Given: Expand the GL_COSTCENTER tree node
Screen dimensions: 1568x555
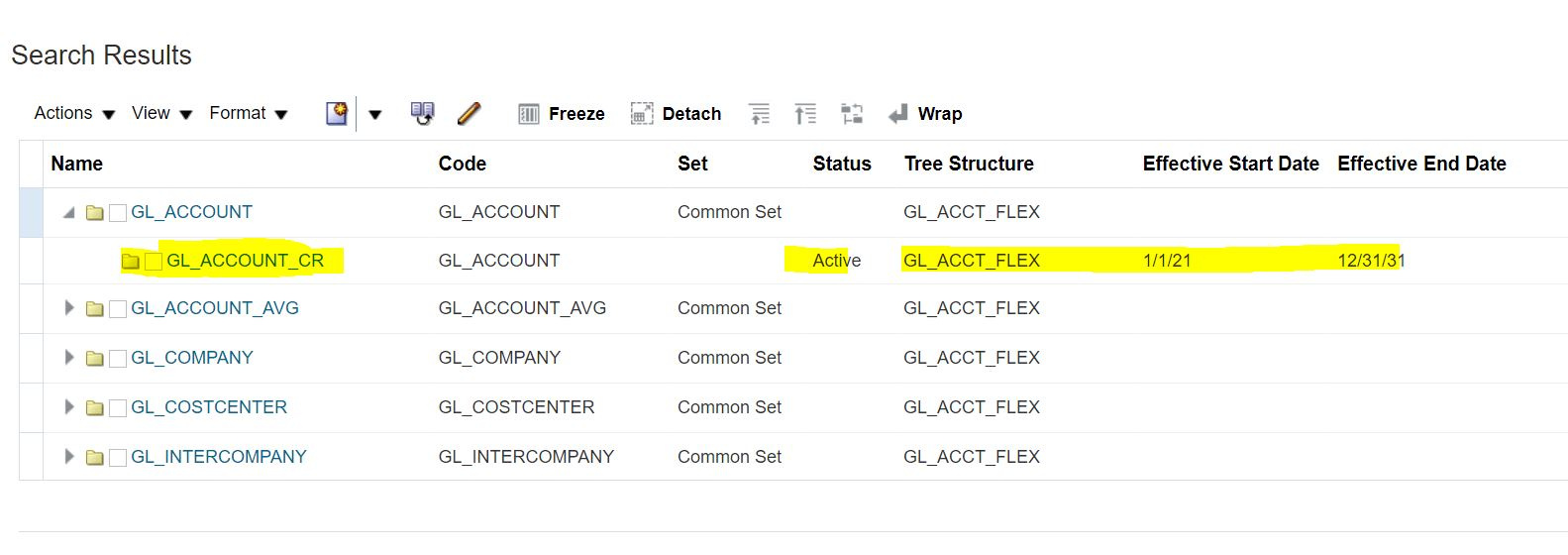Looking at the screenshot, I should click(69, 407).
